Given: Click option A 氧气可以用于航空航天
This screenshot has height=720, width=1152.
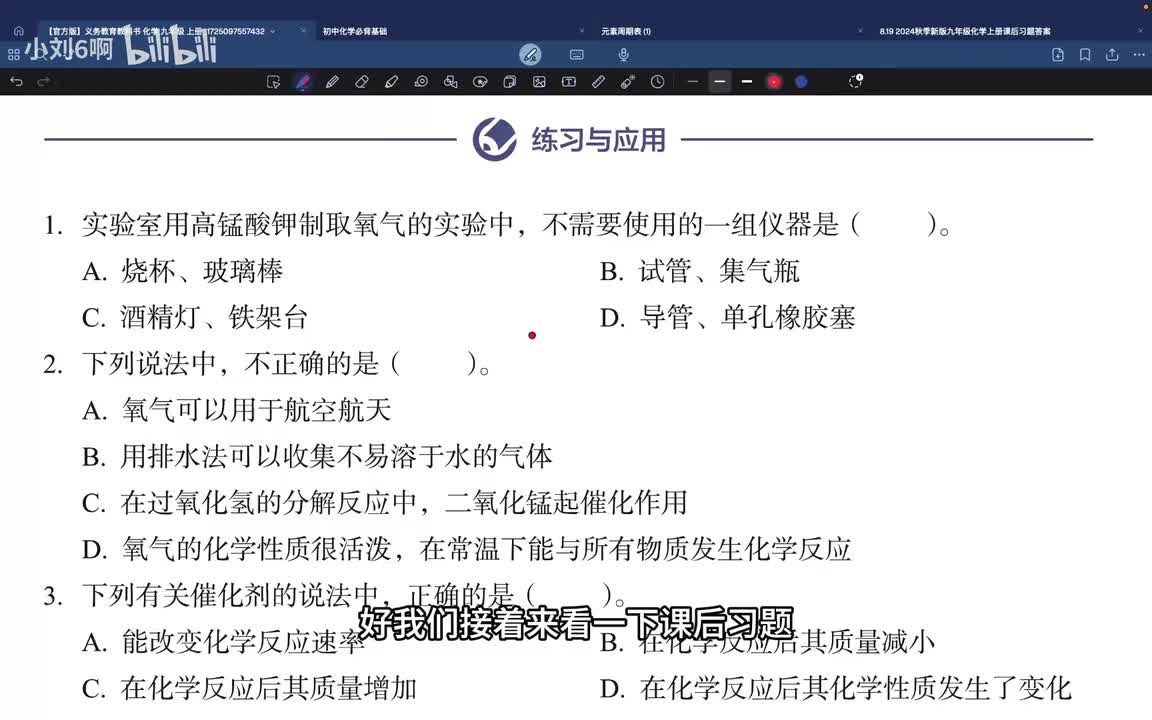Looking at the screenshot, I should [x=237, y=410].
